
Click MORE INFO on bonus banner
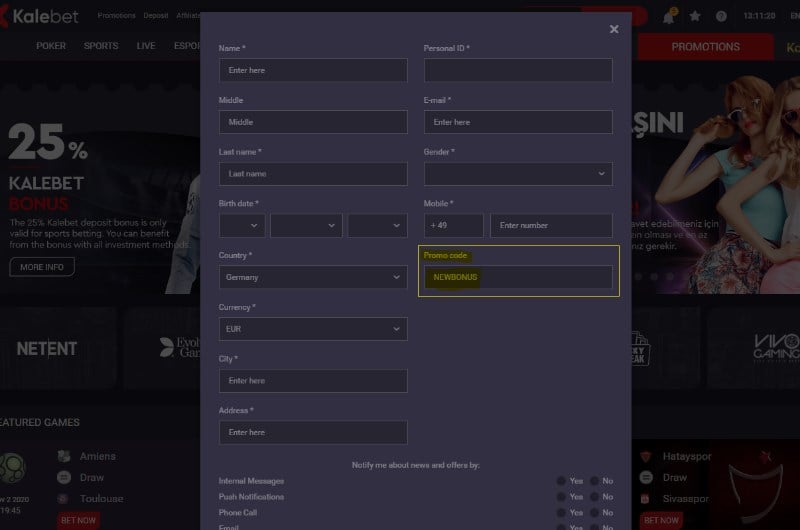(42, 267)
